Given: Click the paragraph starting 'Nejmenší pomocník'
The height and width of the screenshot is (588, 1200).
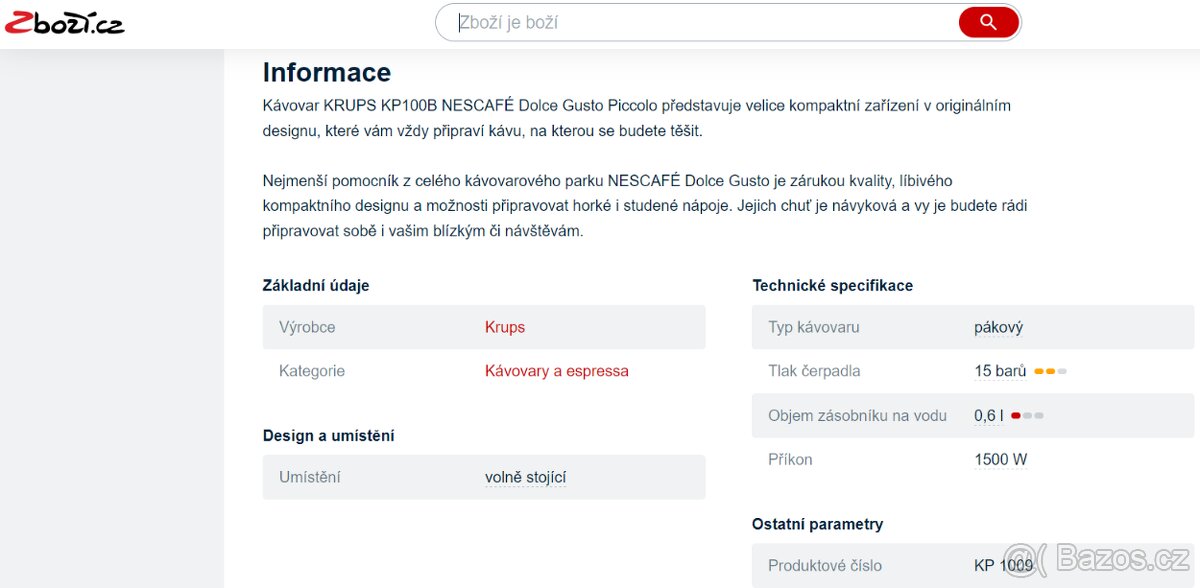Looking at the screenshot, I should [645, 206].
